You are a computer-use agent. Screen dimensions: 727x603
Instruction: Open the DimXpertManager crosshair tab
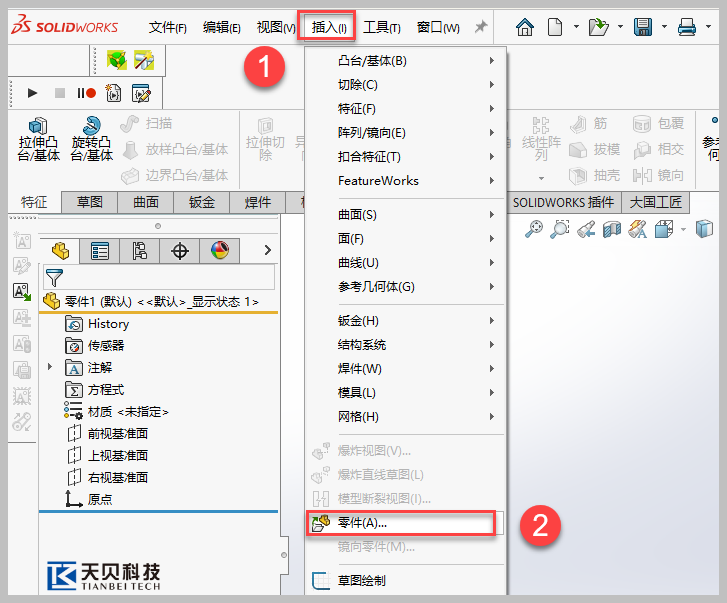pyautogui.click(x=180, y=251)
